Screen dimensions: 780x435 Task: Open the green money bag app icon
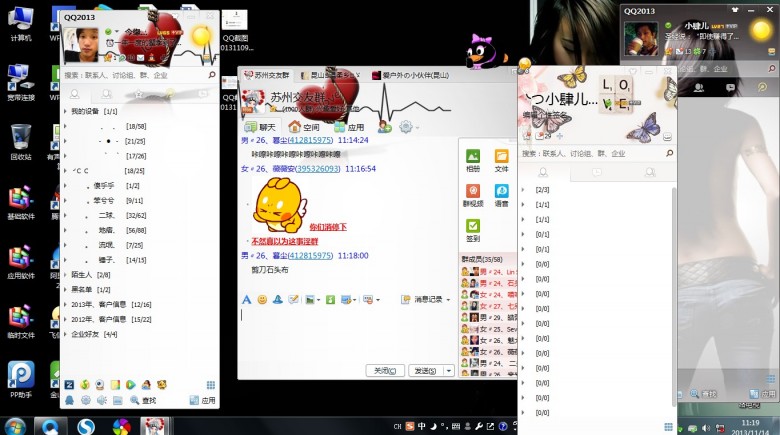tap(85, 384)
